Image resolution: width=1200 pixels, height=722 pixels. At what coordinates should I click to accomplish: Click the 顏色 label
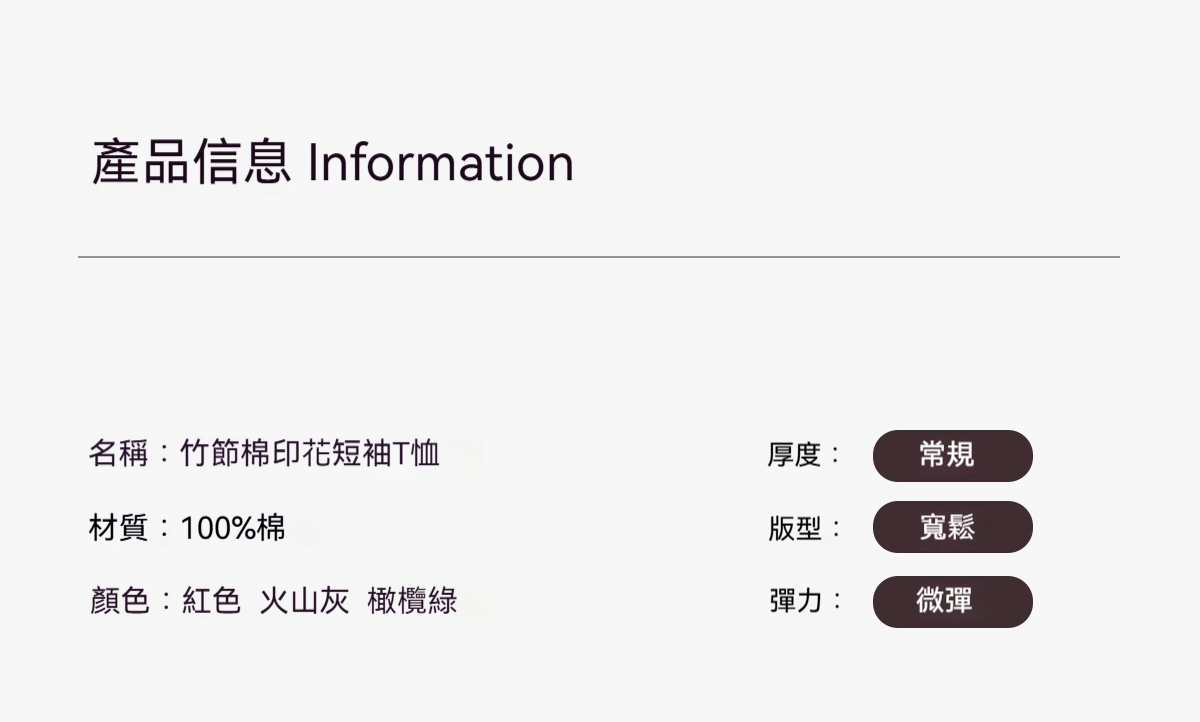pos(118,601)
